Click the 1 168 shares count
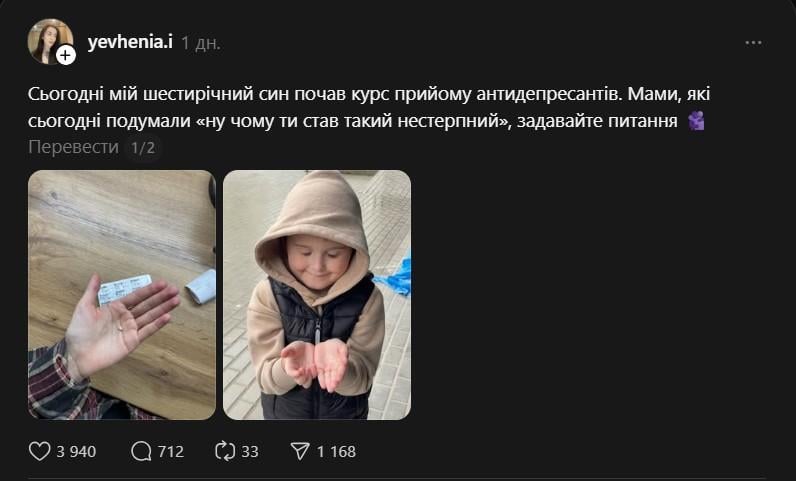 336,452
